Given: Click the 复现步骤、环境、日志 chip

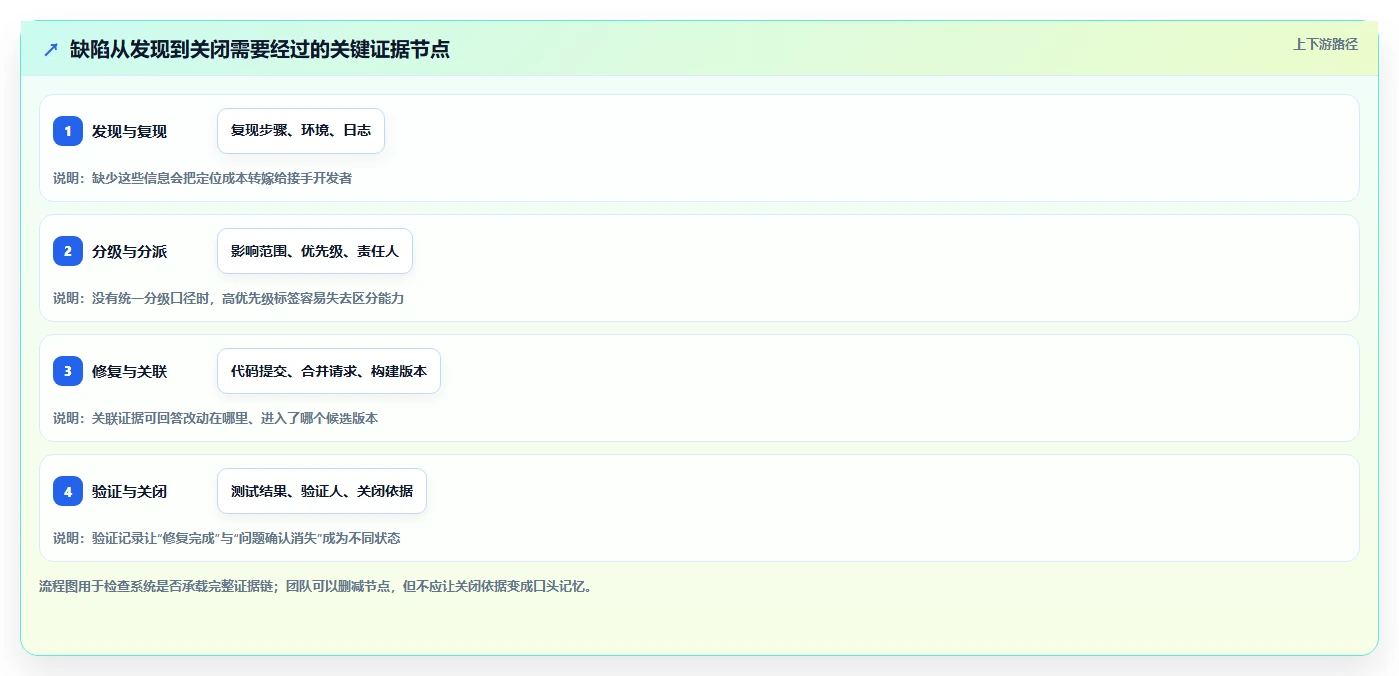Looking at the screenshot, I should pos(301,131).
